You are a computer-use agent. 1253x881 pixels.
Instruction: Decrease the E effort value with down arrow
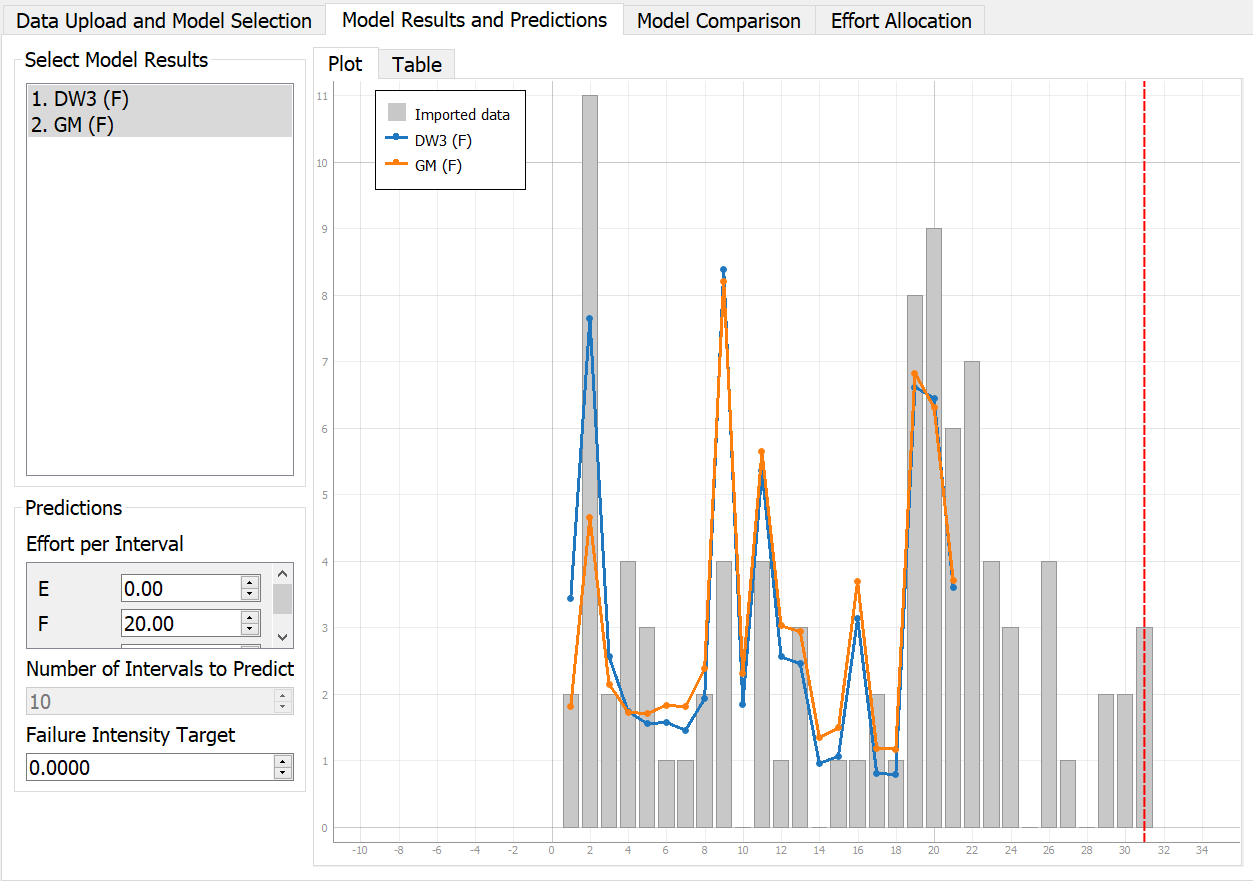[x=250, y=595]
